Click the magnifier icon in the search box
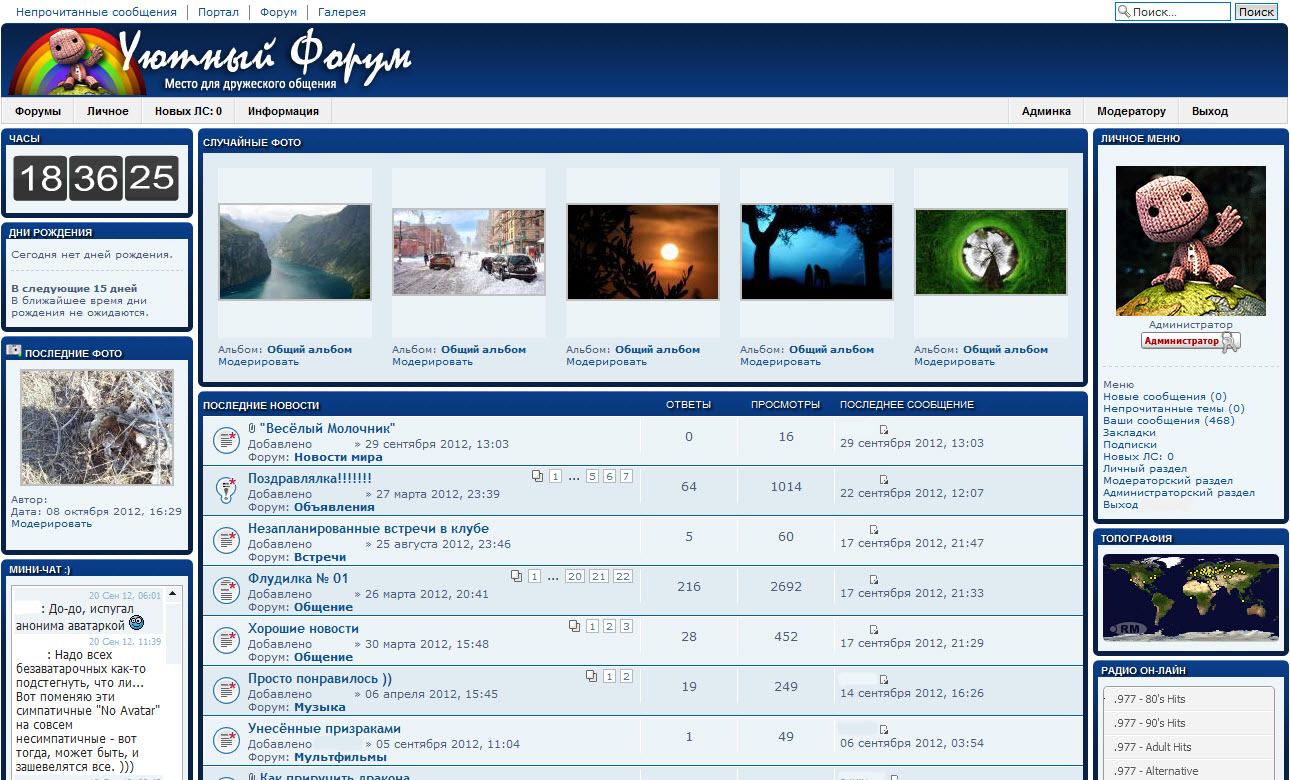The height and width of the screenshot is (780, 1290). 1124,12
